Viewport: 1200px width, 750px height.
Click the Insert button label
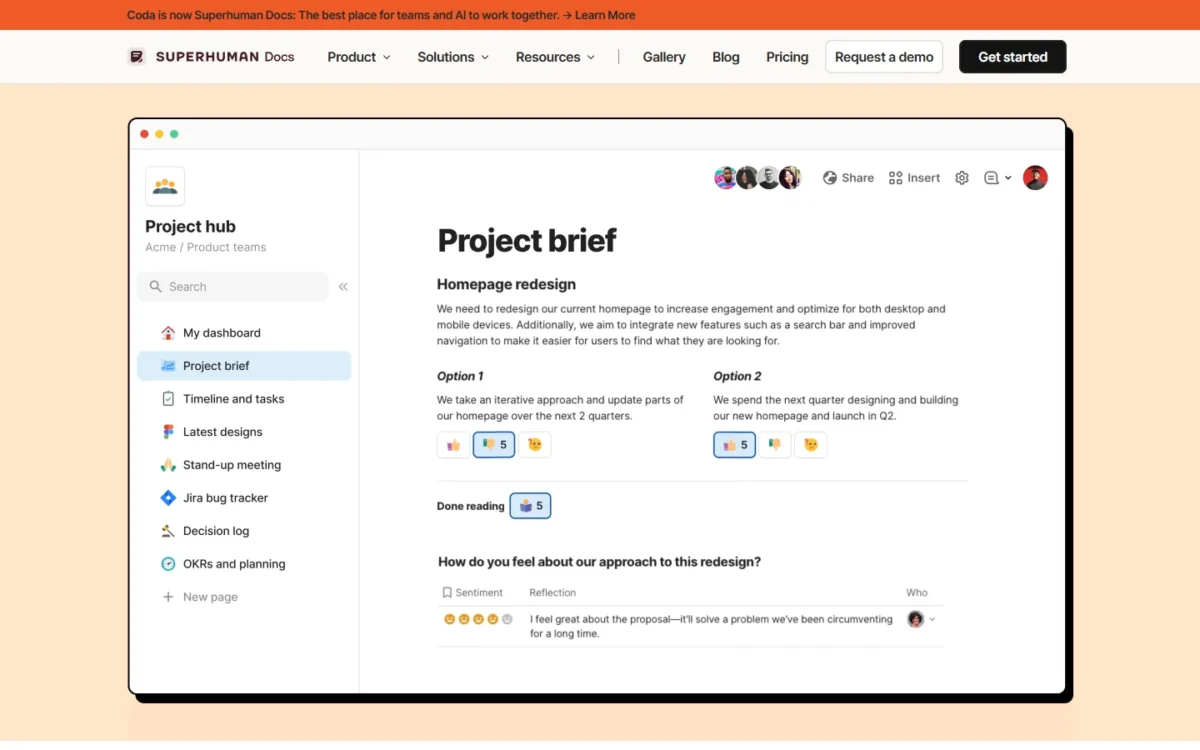(x=924, y=178)
